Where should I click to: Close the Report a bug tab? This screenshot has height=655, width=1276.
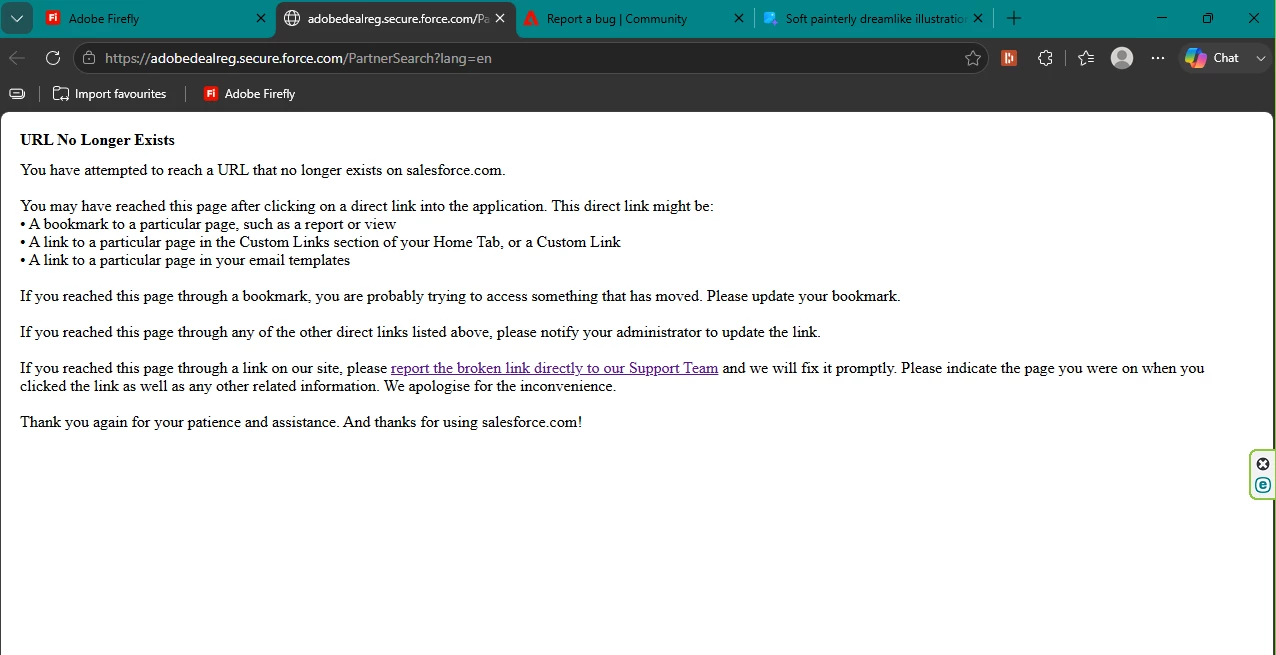click(x=739, y=18)
